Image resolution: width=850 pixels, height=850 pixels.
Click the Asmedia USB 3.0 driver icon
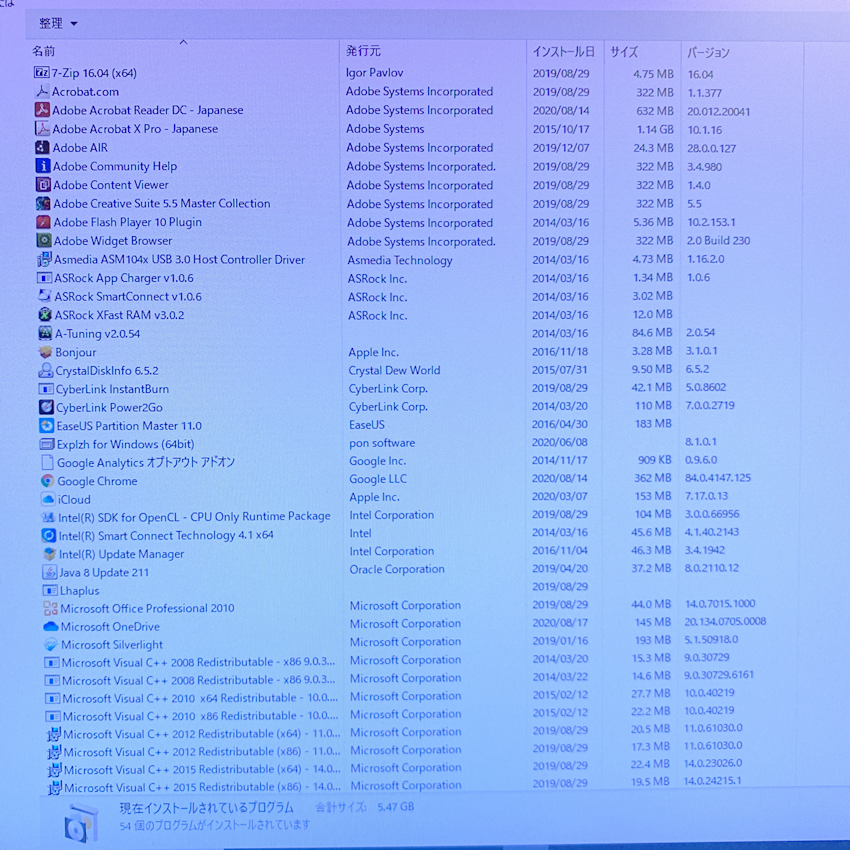[x=44, y=260]
